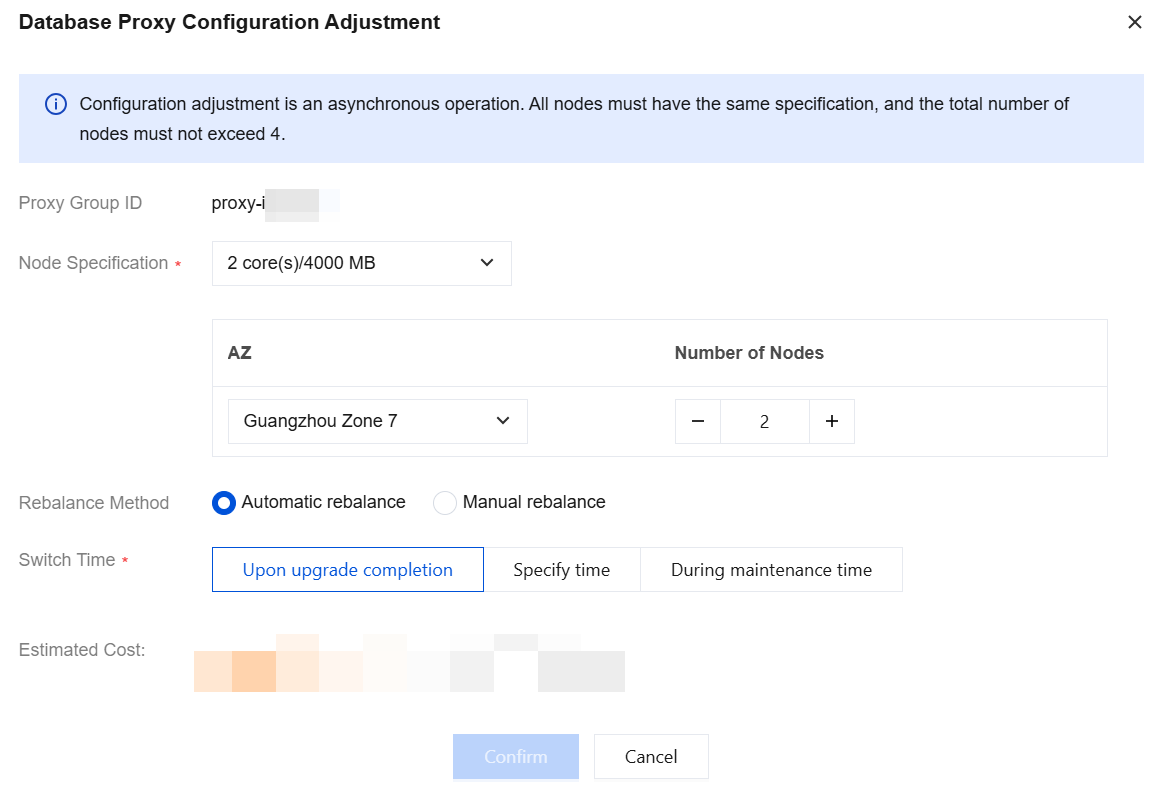The height and width of the screenshot is (796, 1161).
Task: Click the AZ column header
Action: pyautogui.click(x=240, y=353)
